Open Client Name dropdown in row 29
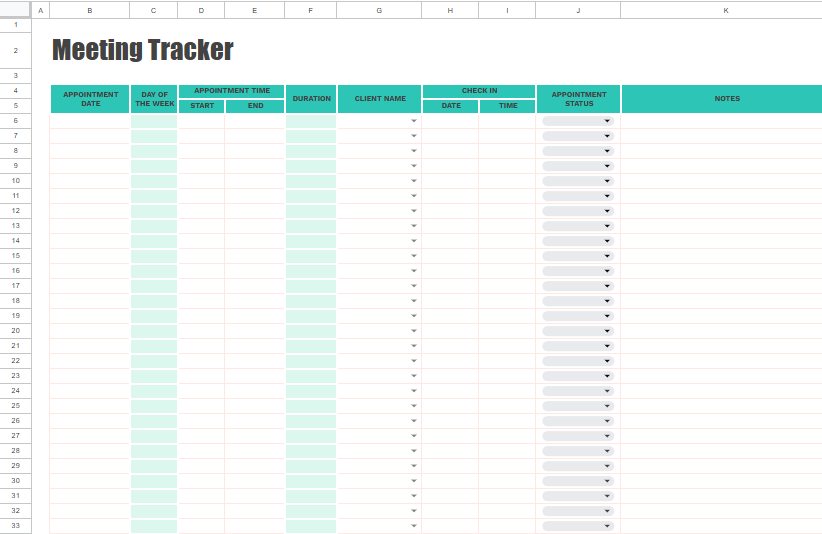 [414, 466]
